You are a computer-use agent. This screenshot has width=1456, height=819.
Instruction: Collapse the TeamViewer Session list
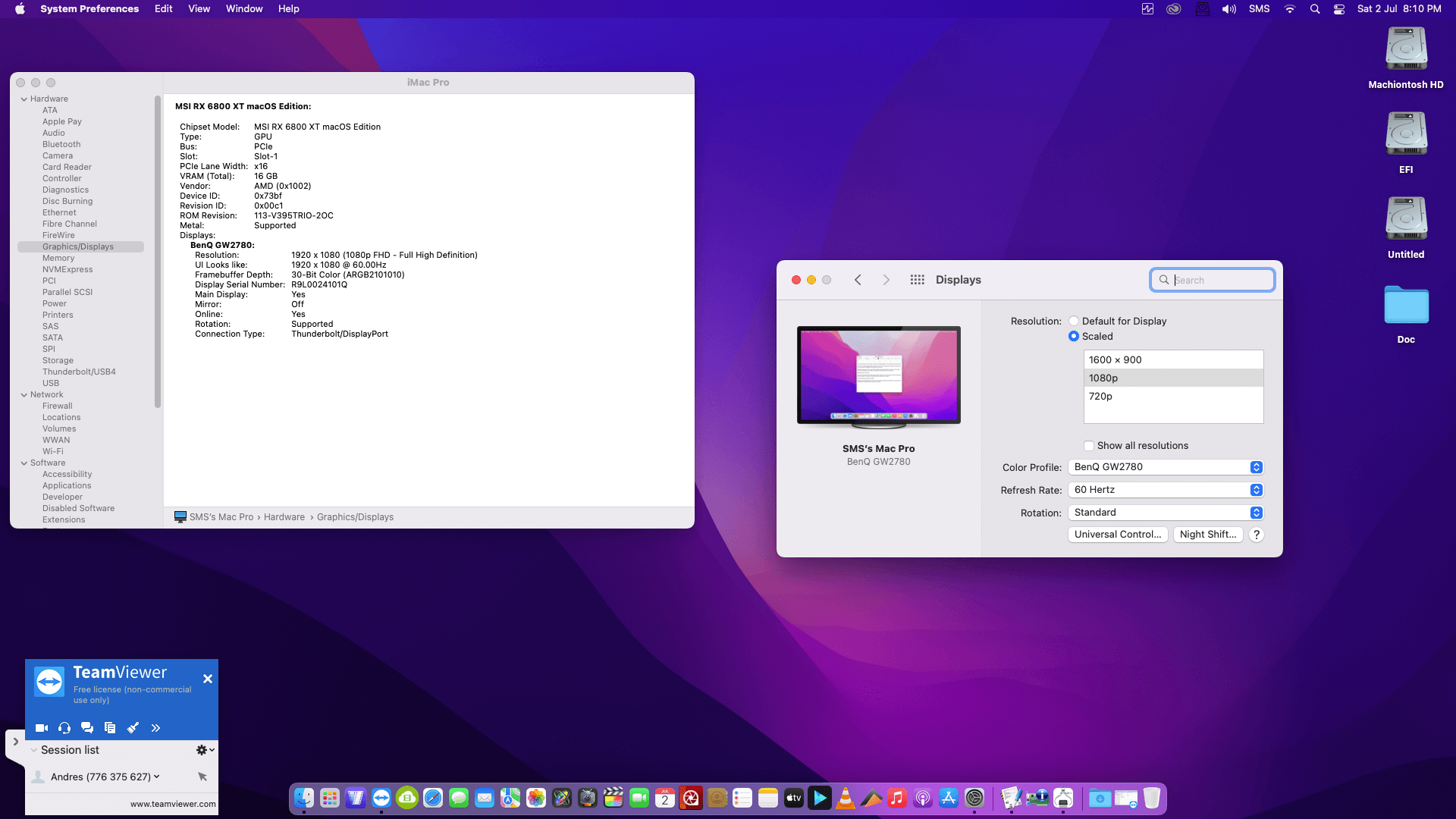pyautogui.click(x=33, y=750)
